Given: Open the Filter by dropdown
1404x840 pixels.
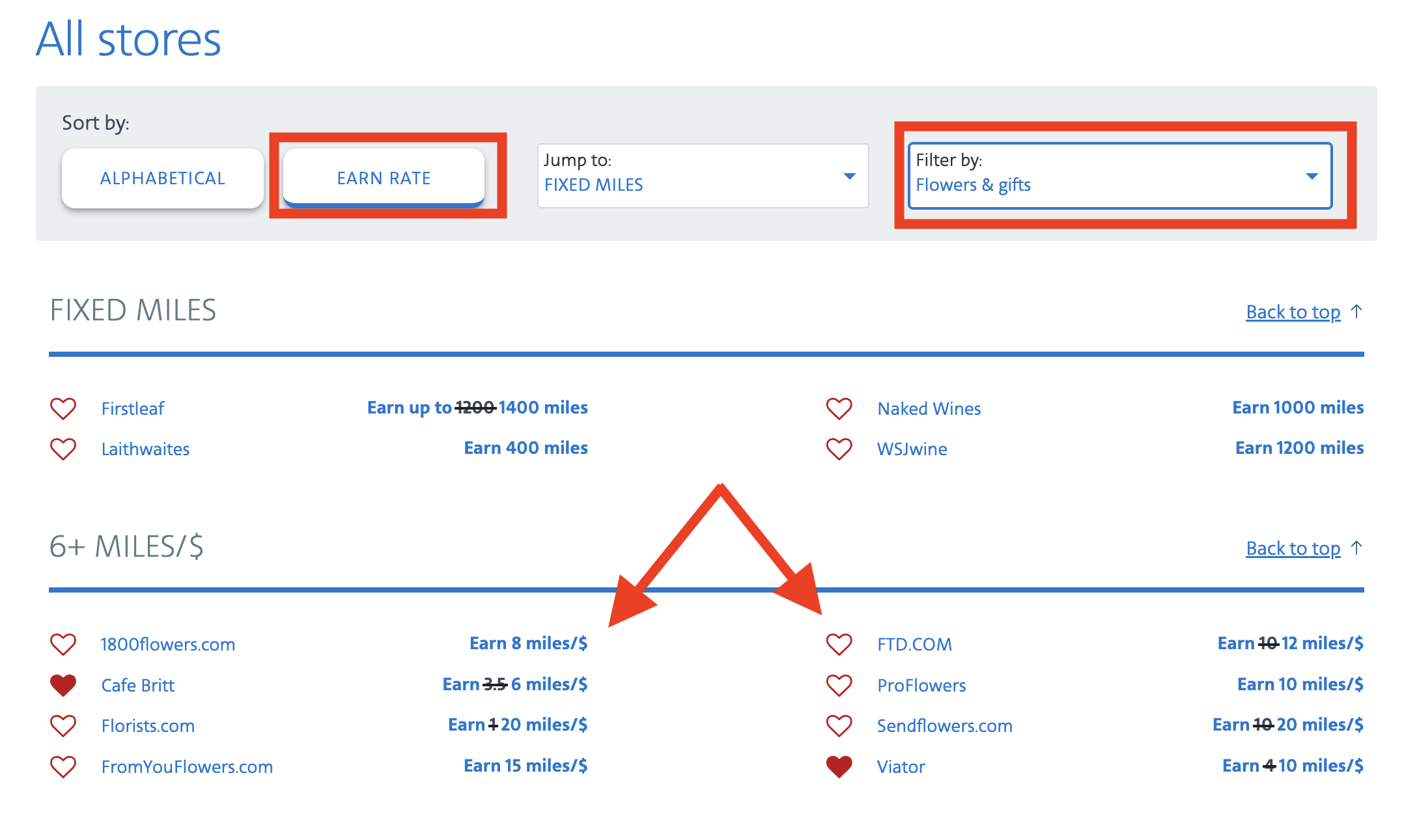Looking at the screenshot, I should [x=1119, y=176].
